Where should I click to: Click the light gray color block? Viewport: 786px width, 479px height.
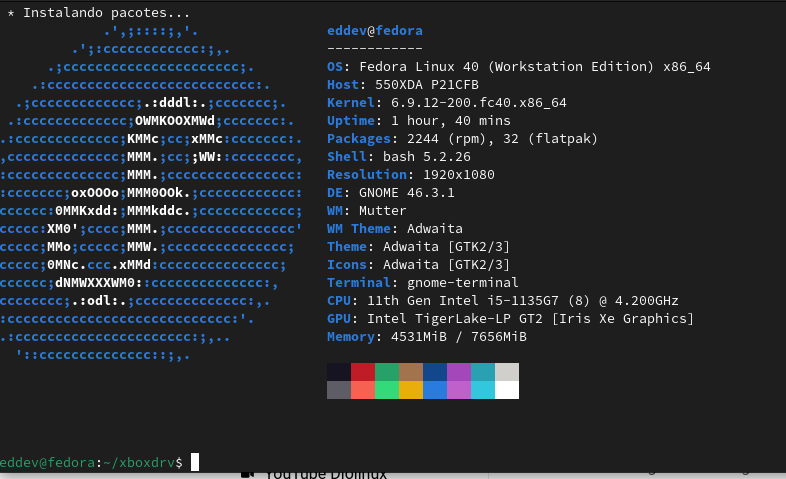pyautogui.click(x=507, y=372)
